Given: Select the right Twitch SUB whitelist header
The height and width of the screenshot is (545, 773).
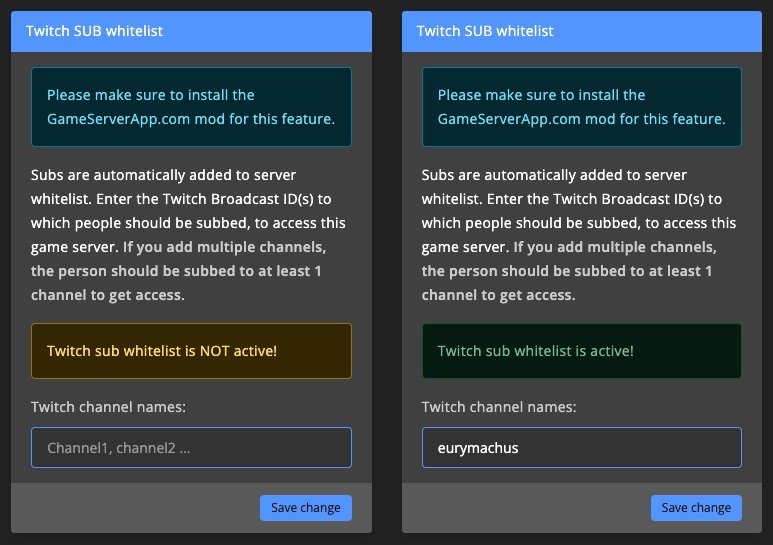Looking at the screenshot, I should pos(582,31).
